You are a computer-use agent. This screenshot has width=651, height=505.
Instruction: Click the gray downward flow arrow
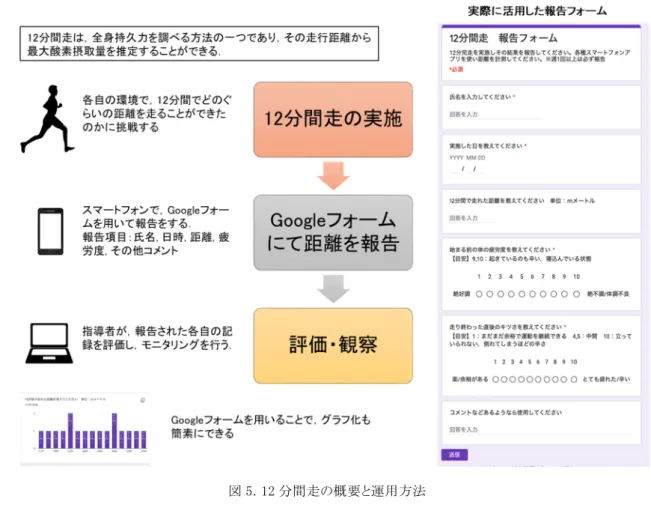333,289
